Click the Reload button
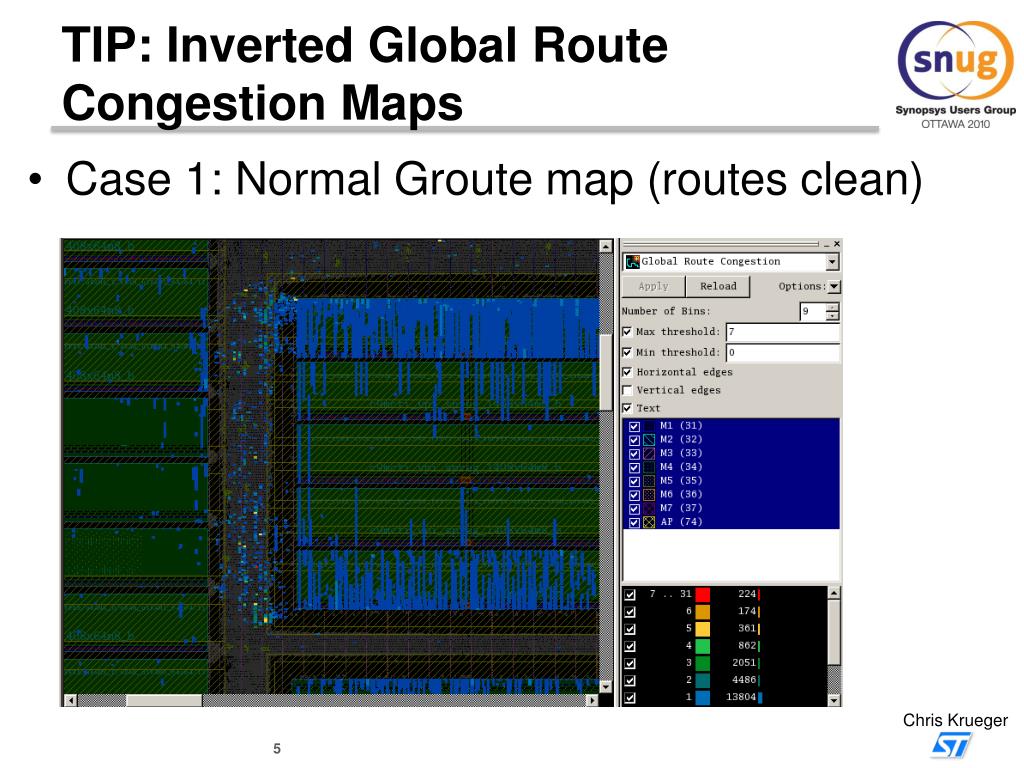 [718, 287]
